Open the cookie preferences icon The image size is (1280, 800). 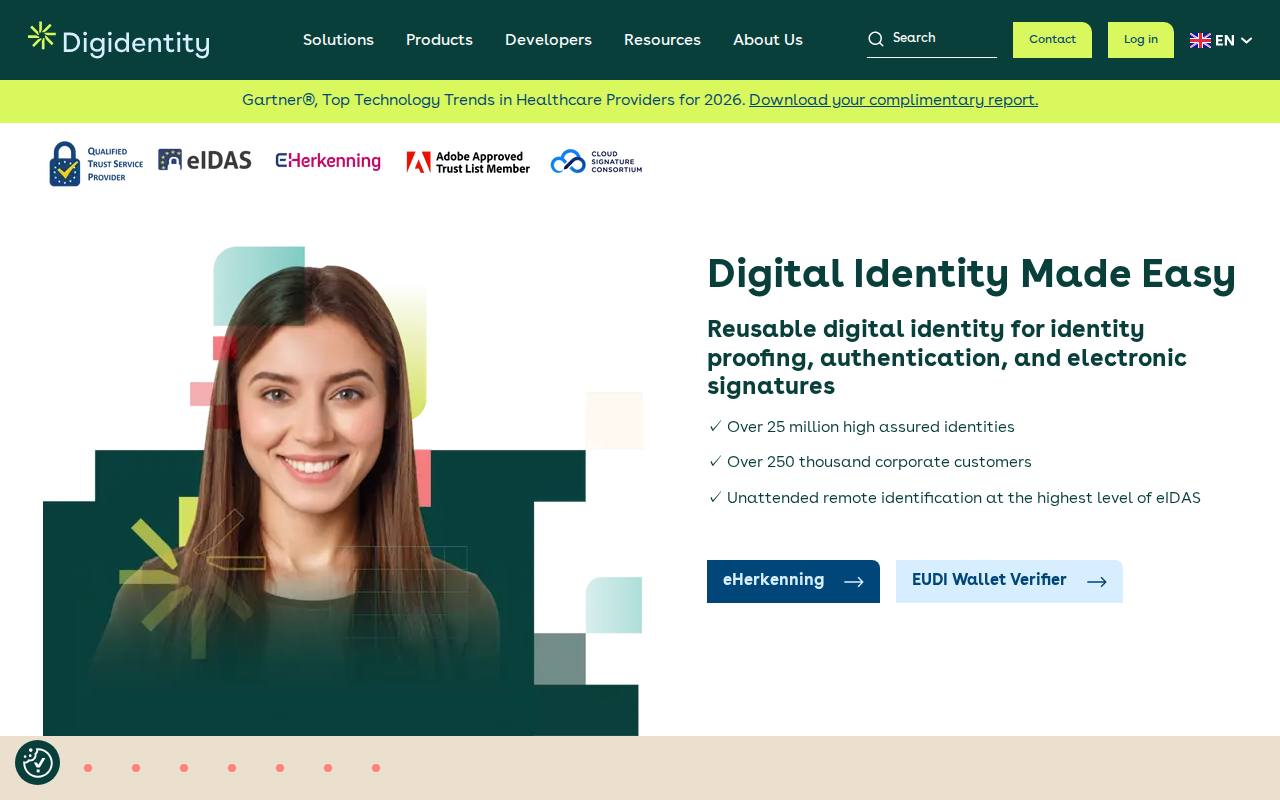38,763
